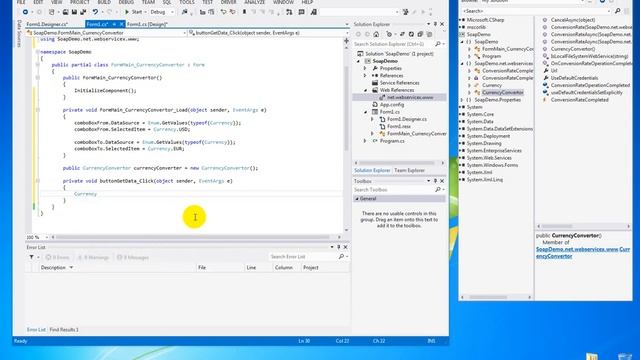This screenshot has height=360, width=640.
Task: Select the CancelAsync(object) member in Object Browser
Action: click(x=573, y=20)
